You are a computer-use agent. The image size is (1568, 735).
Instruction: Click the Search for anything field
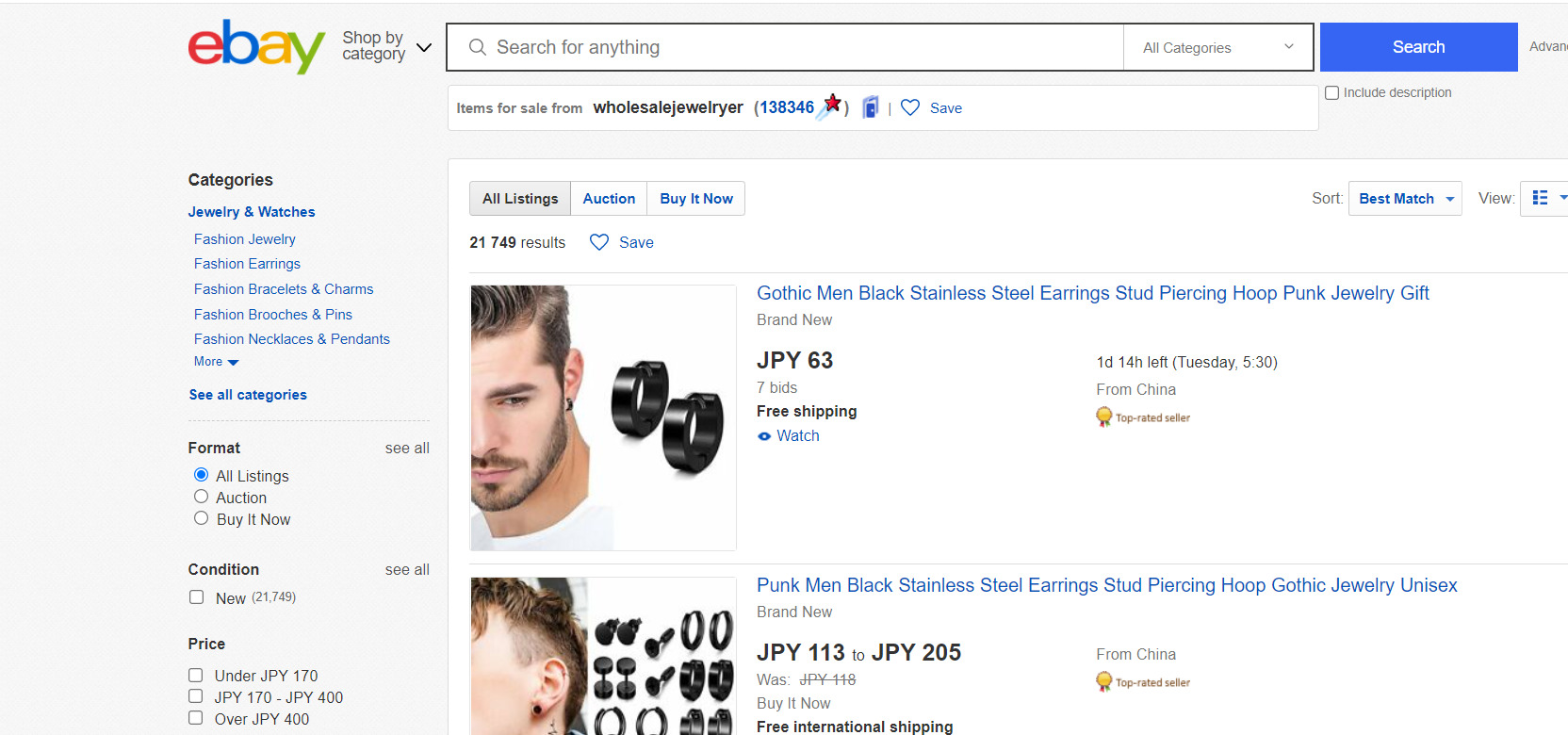[x=792, y=47]
